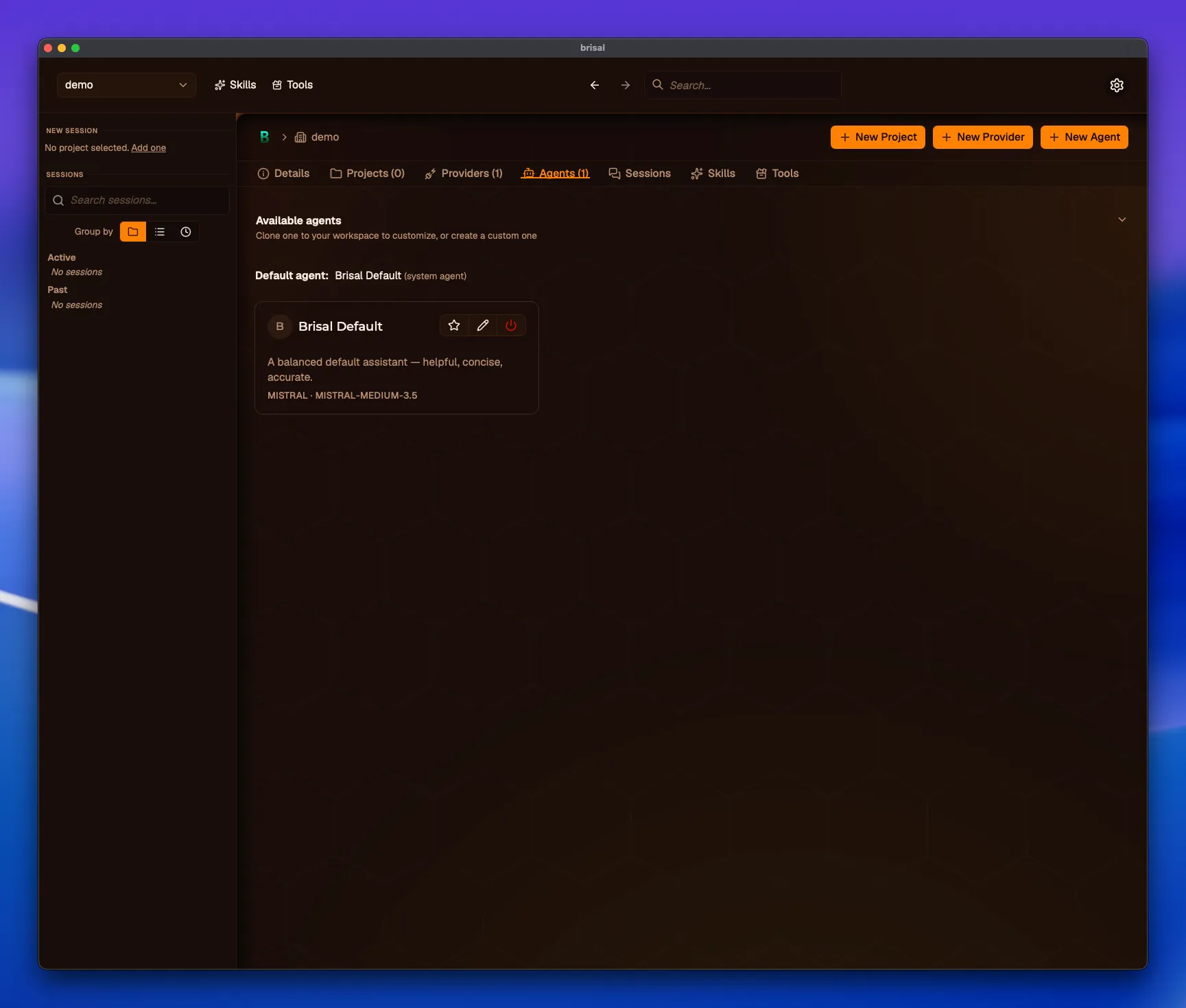
Task: Follow the Add one link
Action: (x=149, y=148)
